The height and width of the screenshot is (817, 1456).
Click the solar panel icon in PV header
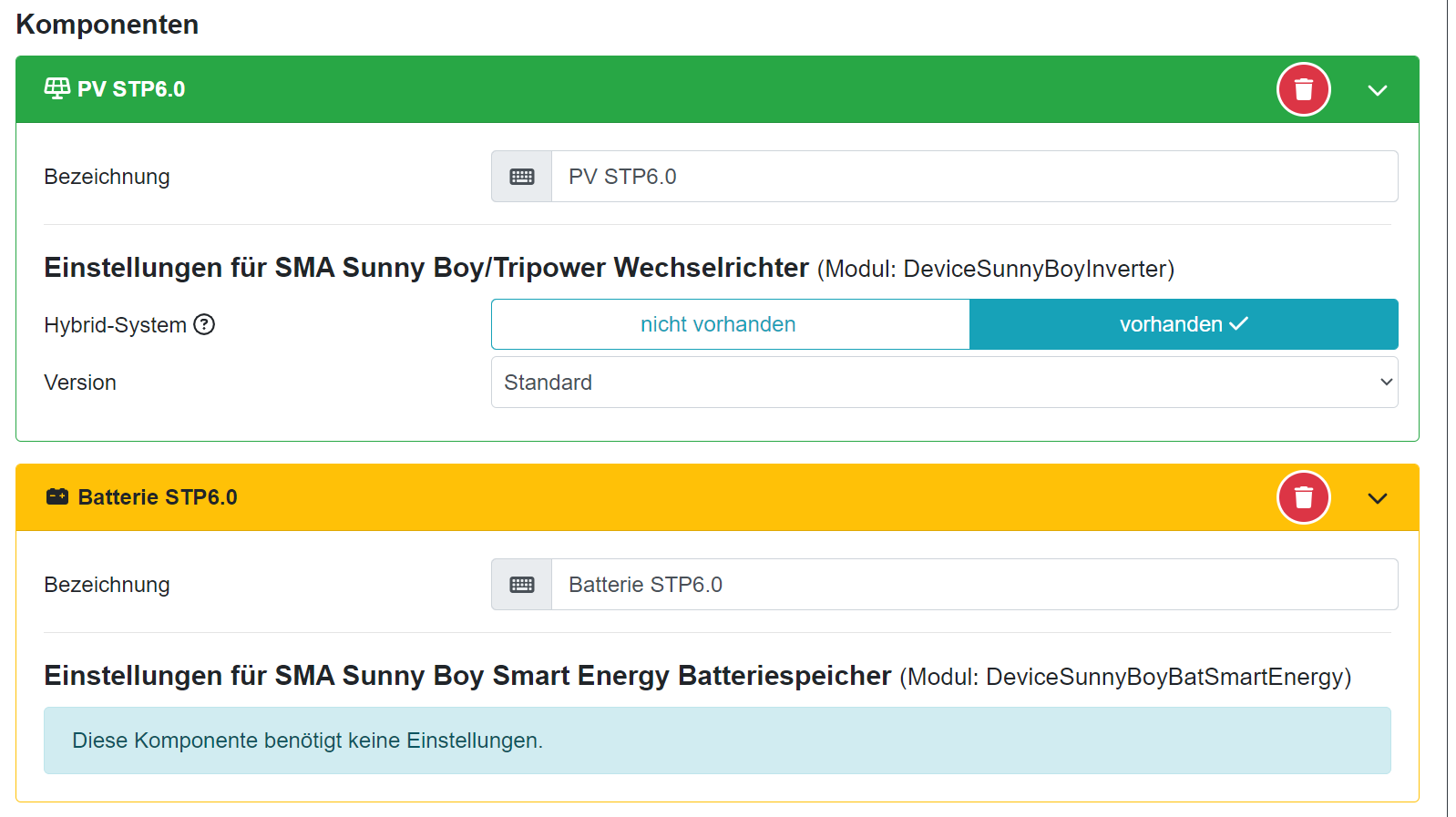[56, 88]
